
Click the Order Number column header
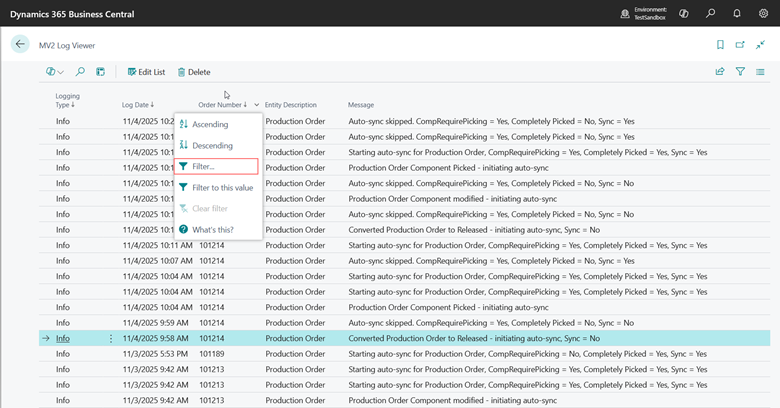click(x=222, y=104)
